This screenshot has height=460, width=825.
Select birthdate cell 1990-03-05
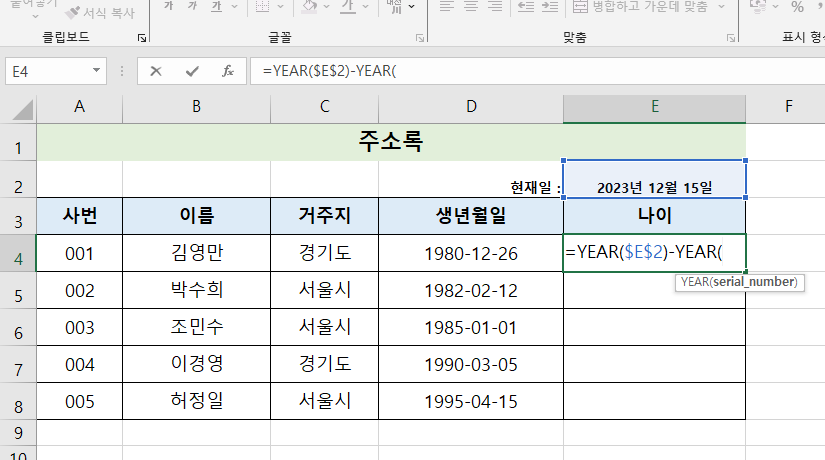pyautogui.click(x=471, y=364)
